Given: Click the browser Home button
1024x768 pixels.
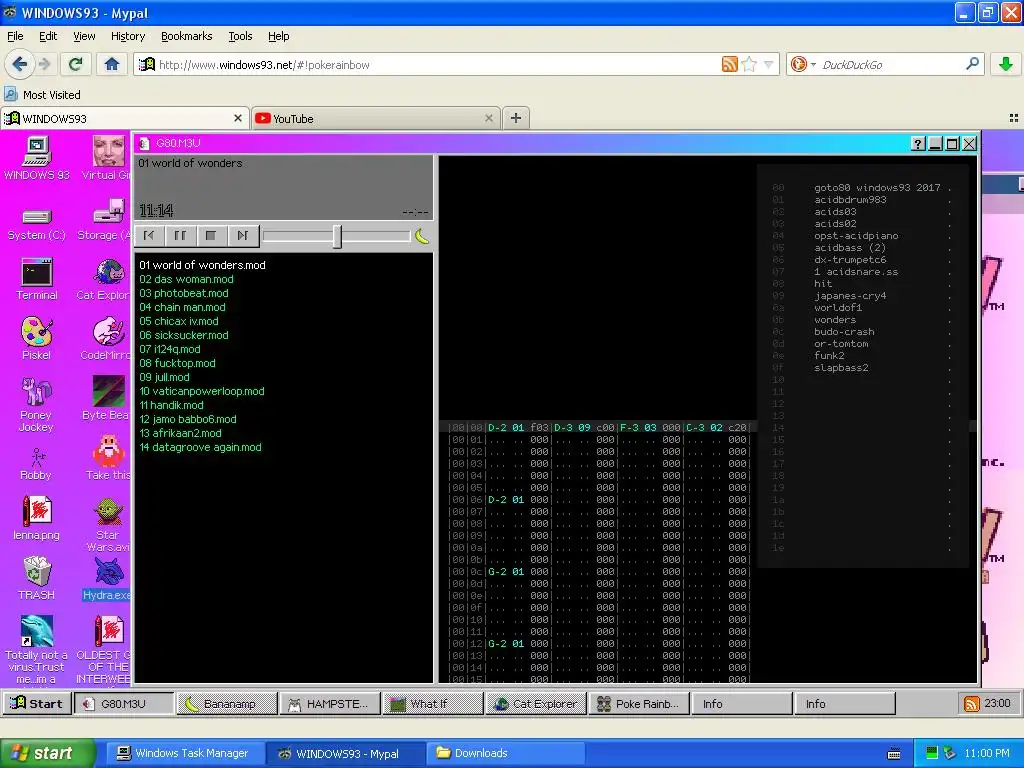Looking at the screenshot, I should point(112,64).
